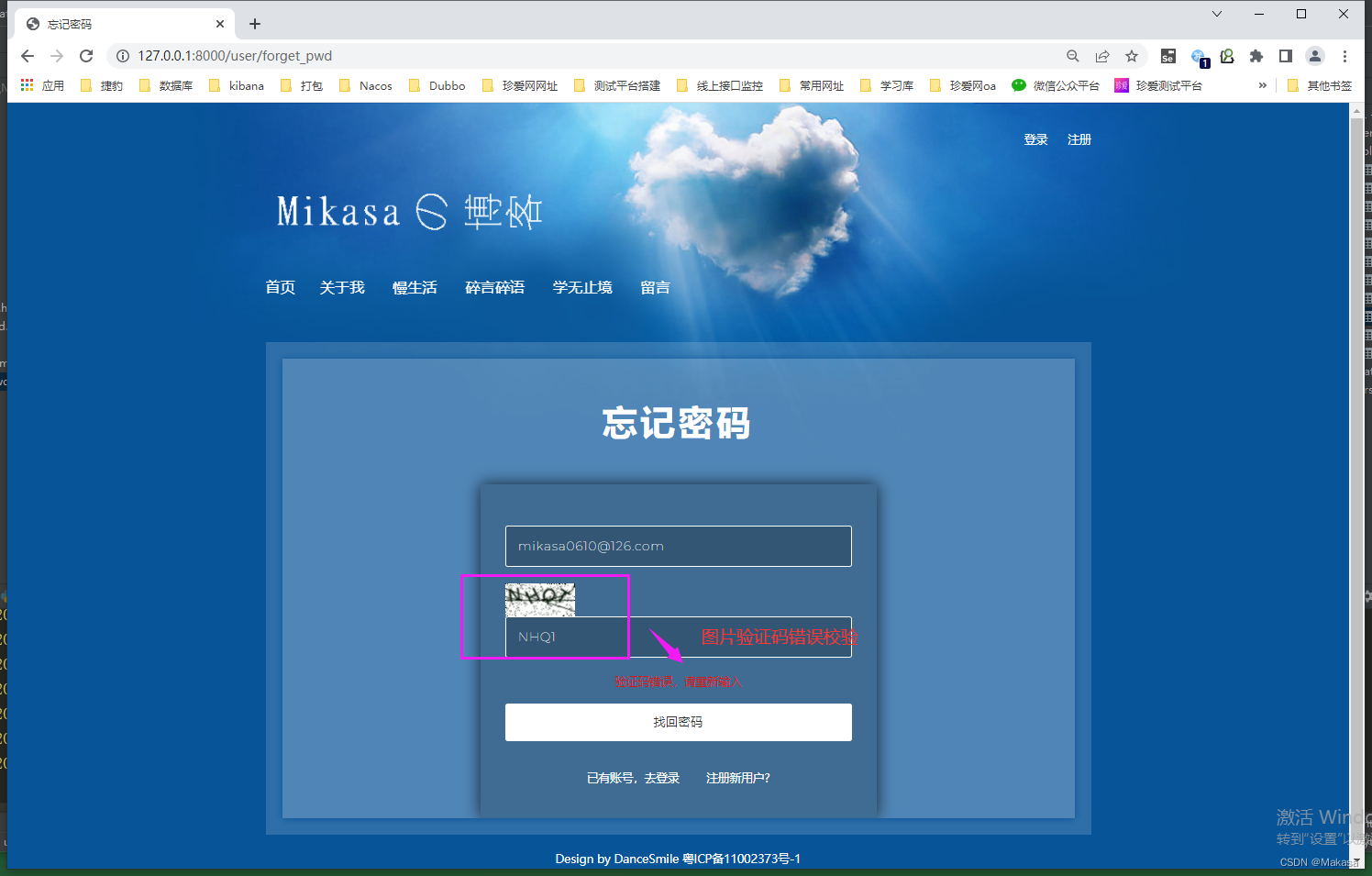Open the kibana bookmark folder

click(237, 85)
